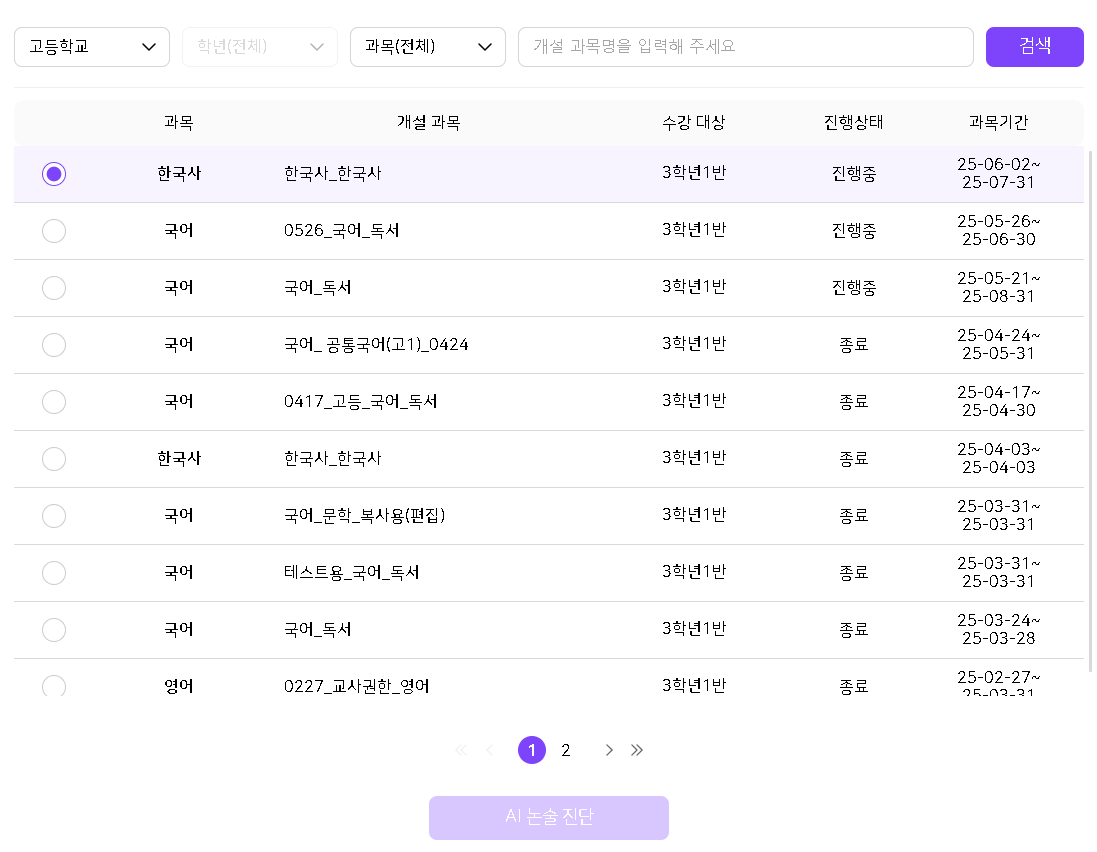Image resolution: width=1097 pixels, height=852 pixels.
Task: Go to next page arrow in pagination
Action: click(609, 750)
